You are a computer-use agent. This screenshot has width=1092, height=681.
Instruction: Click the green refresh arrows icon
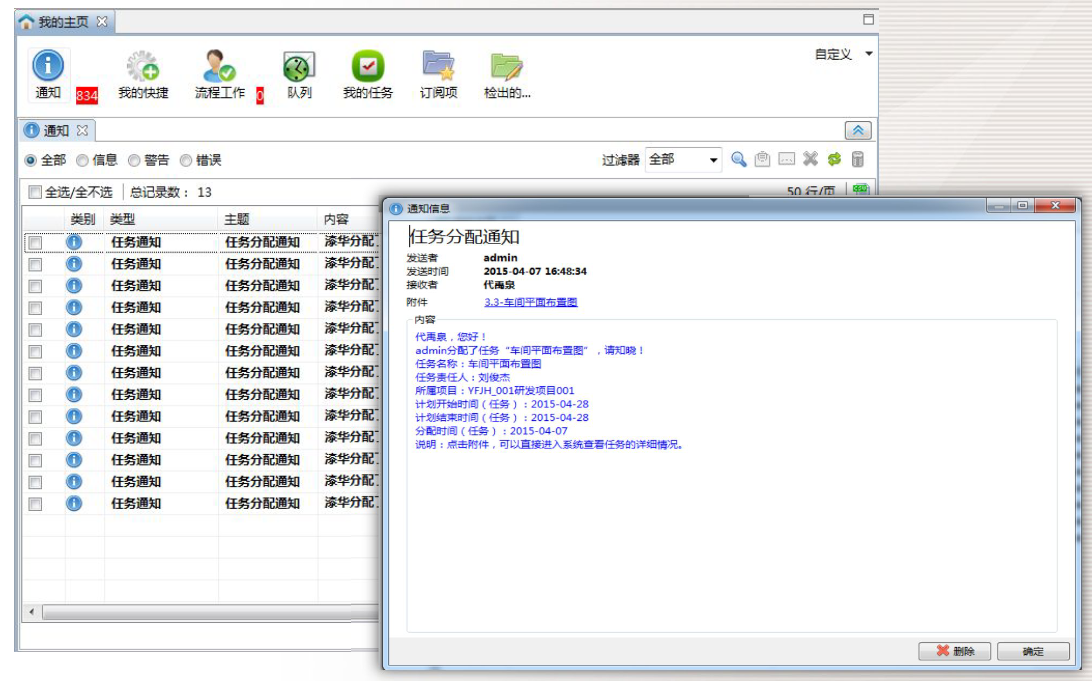click(834, 159)
